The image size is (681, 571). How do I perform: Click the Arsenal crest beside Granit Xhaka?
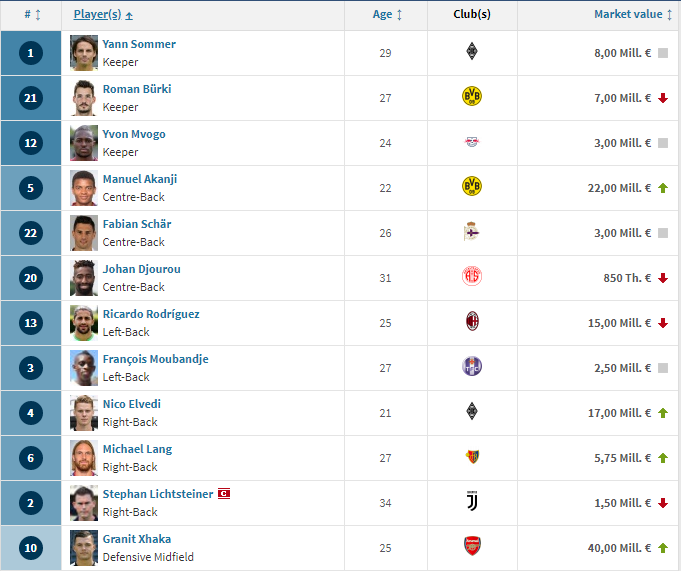472,546
